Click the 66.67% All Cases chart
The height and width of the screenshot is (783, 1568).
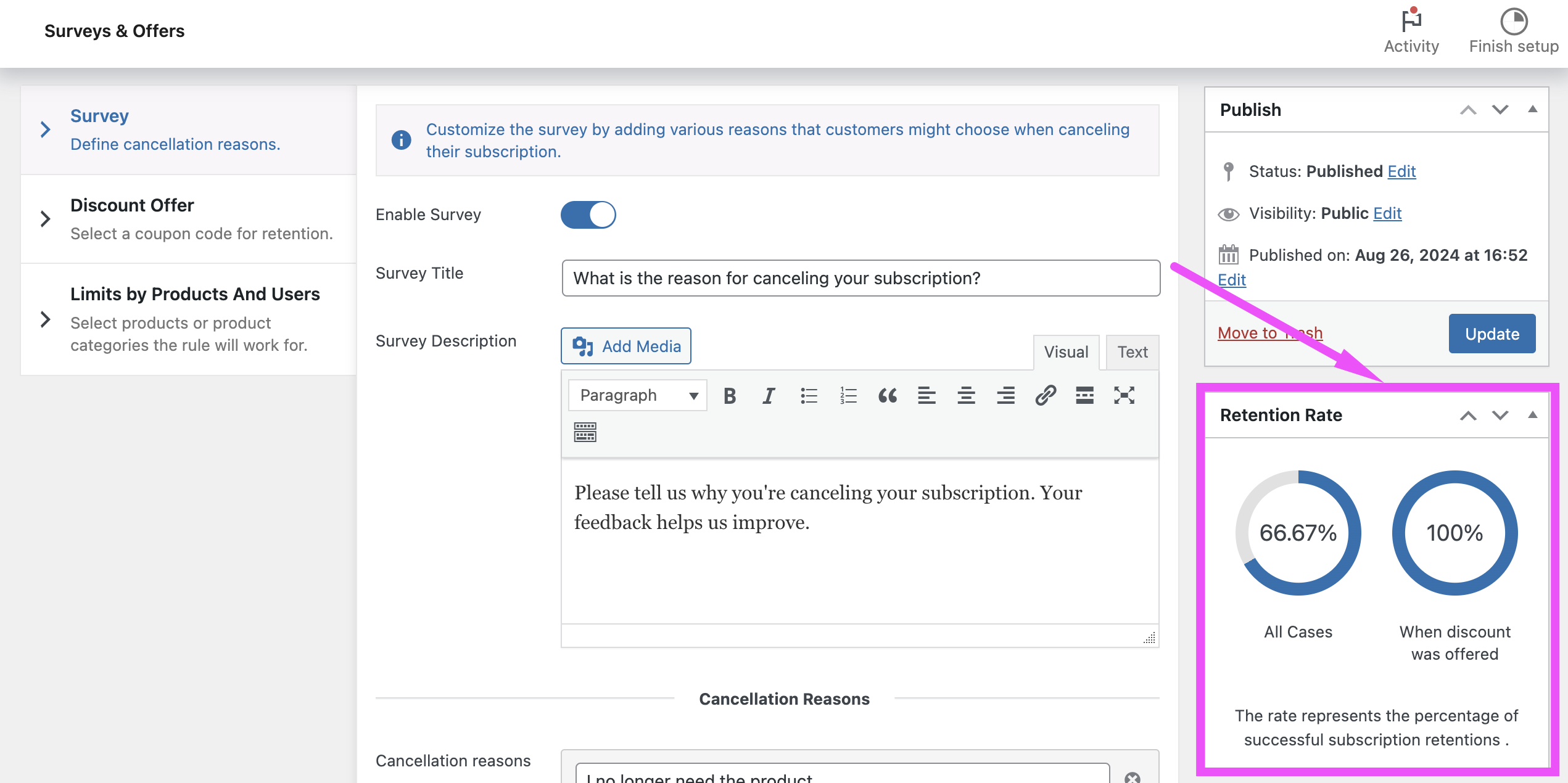click(x=1298, y=533)
